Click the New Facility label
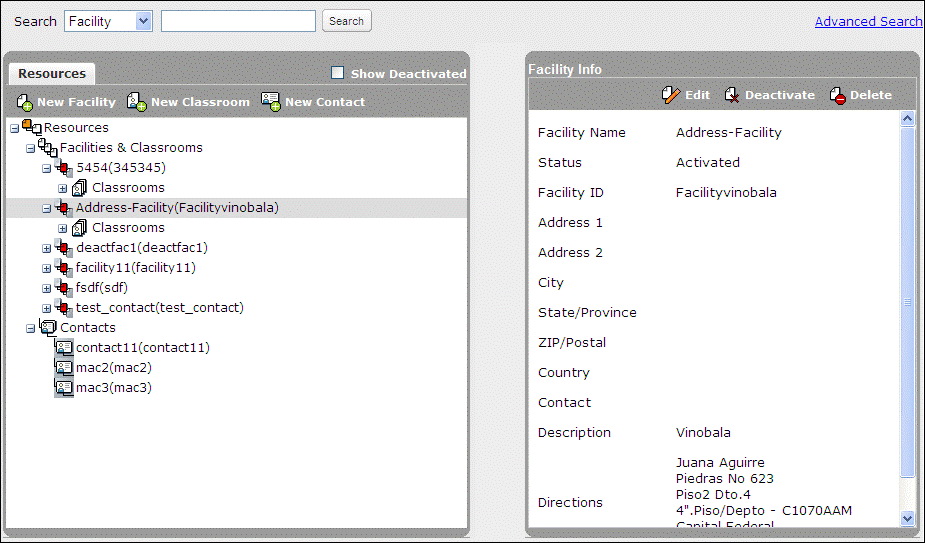 [76, 102]
